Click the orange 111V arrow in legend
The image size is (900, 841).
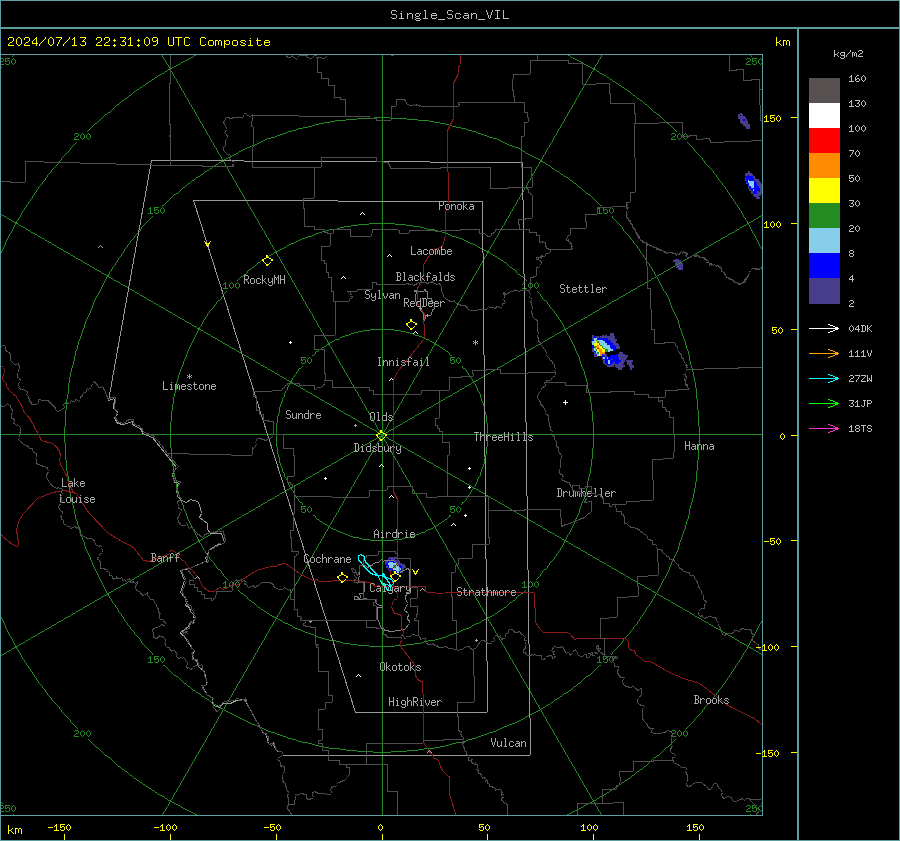(824, 354)
